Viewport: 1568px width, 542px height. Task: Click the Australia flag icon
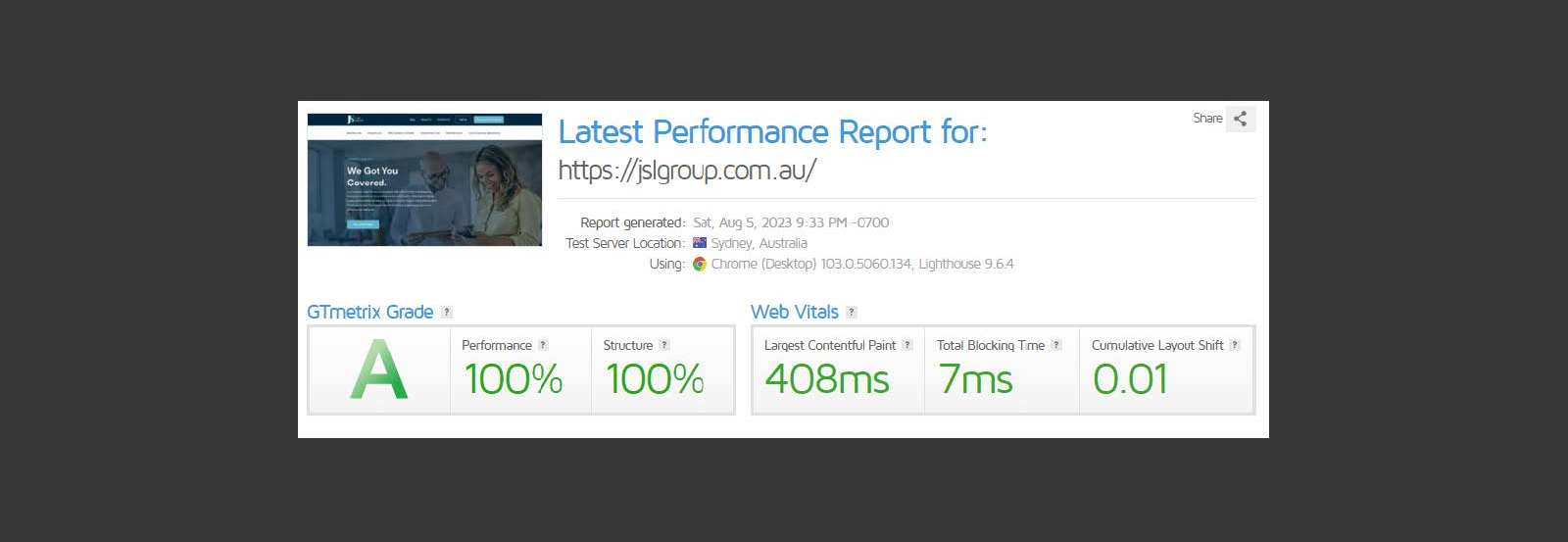[x=700, y=243]
